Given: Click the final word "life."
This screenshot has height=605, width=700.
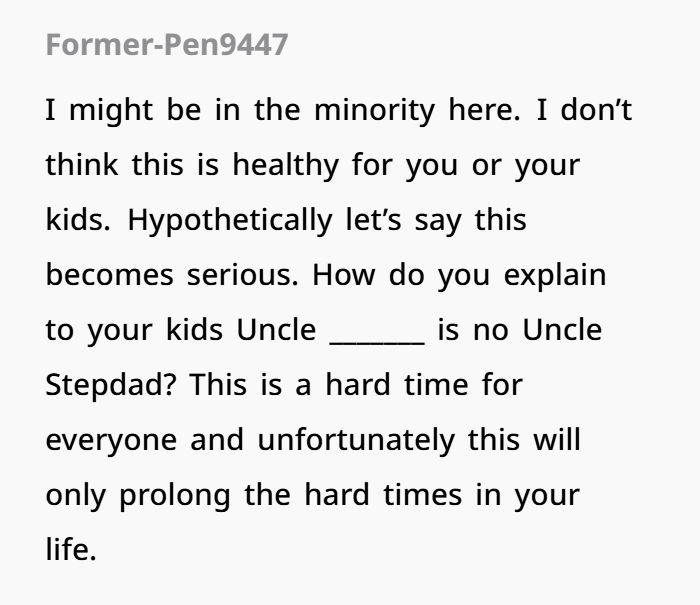Looking at the screenshot, I should 71,549.
